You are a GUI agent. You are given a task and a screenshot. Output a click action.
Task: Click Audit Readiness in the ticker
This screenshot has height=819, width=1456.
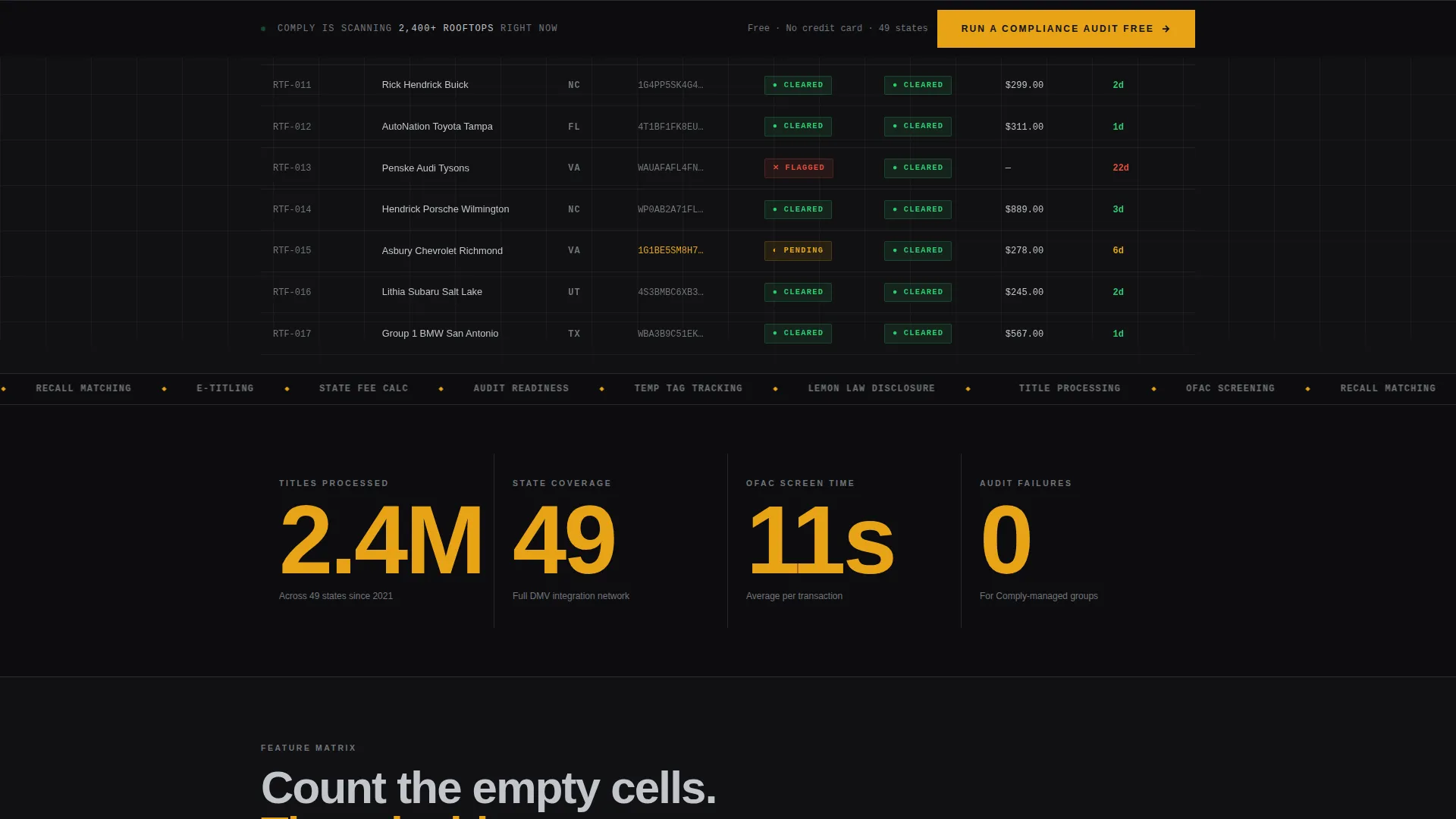tap(521, 388)
